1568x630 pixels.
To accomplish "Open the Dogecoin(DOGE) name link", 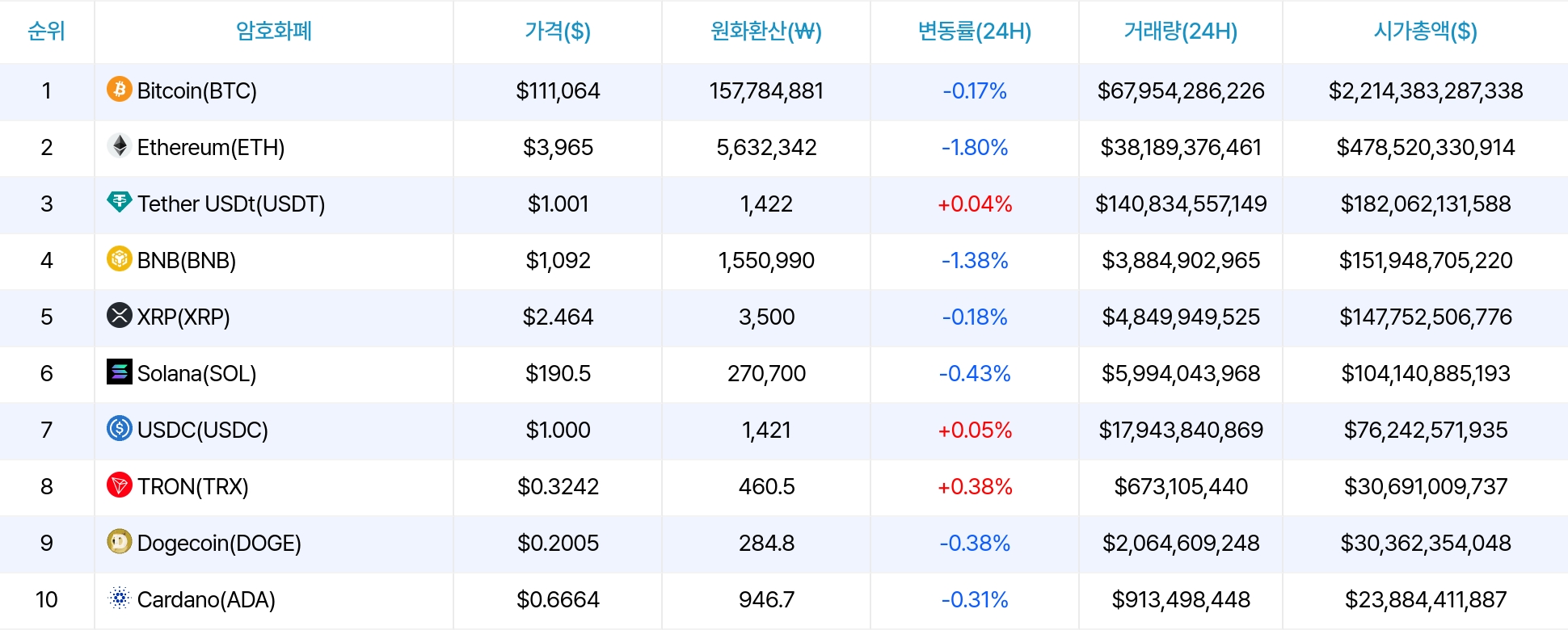I will pos(219,543).
